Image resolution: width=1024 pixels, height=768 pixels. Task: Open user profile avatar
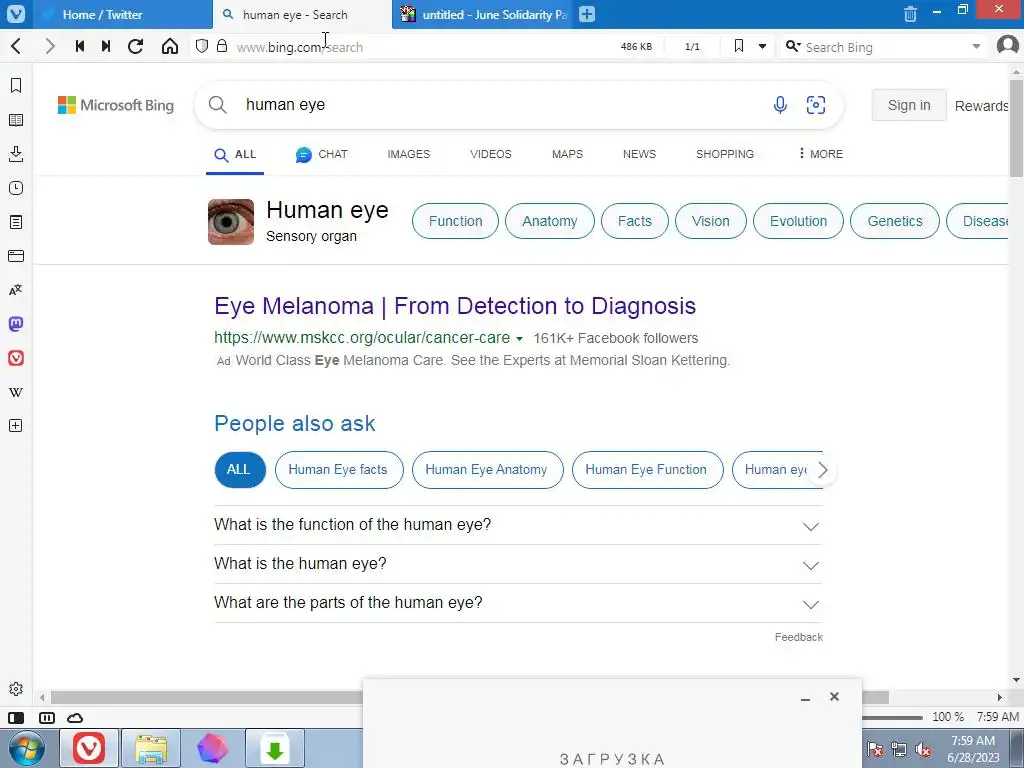tap(1008, 46)
